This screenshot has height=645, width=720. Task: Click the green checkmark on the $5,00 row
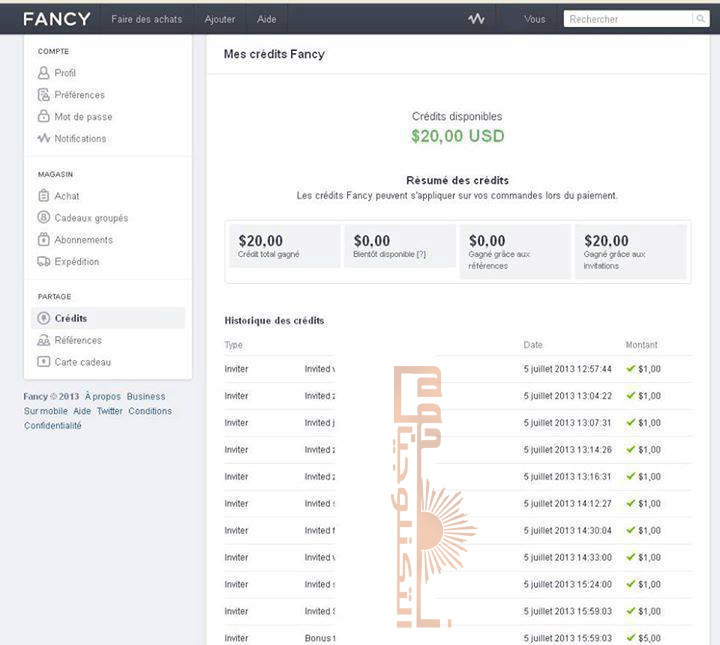point(630,638)
